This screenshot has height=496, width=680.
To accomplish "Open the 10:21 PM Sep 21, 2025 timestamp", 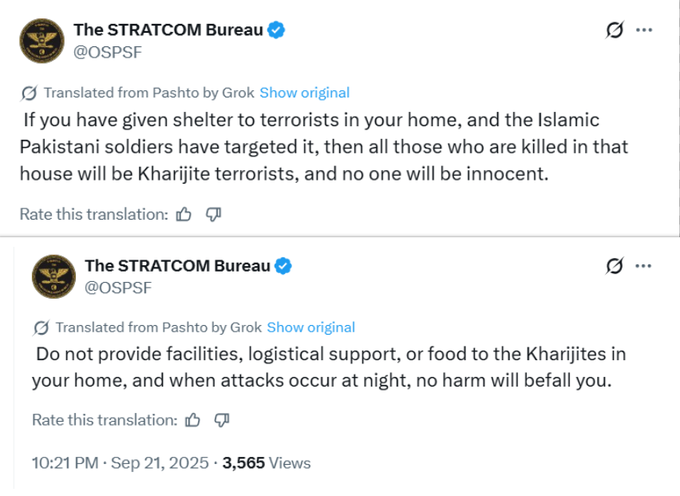I will 120,463.
